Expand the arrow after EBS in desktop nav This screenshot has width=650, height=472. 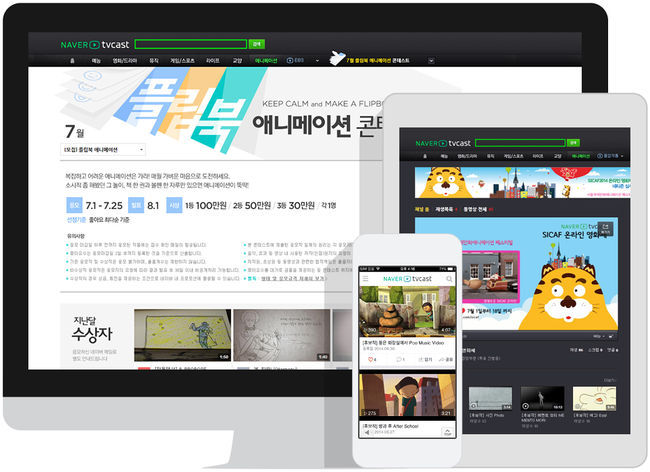pyautogui.click(x=315, y=61)
